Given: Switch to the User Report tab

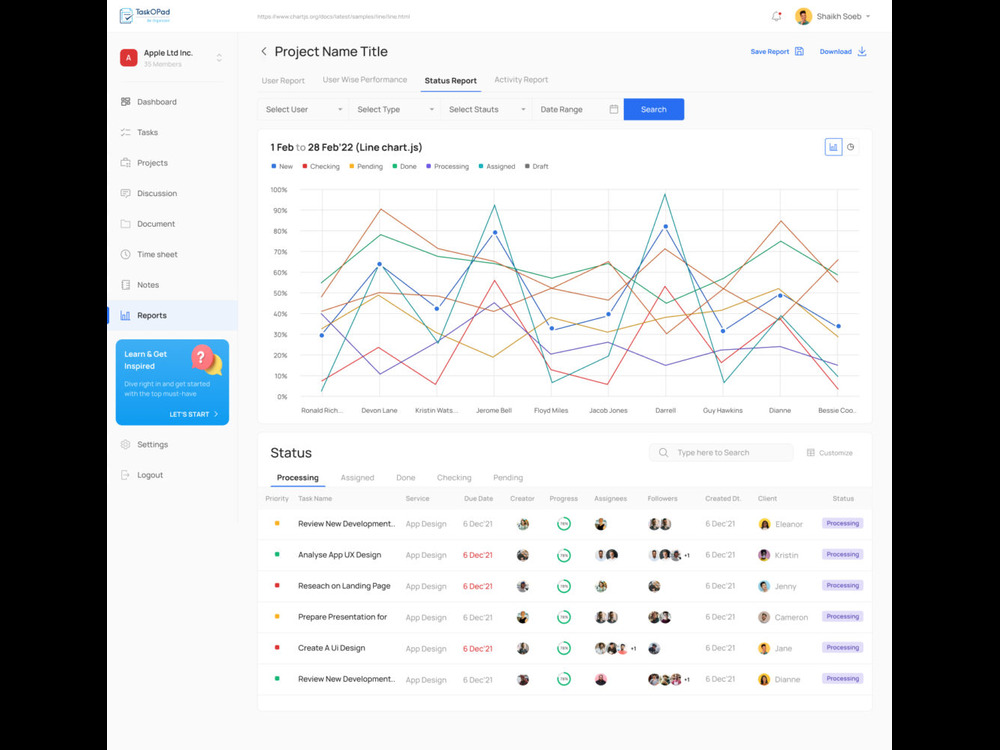Looking at the screenshot, I should (283, 80).
